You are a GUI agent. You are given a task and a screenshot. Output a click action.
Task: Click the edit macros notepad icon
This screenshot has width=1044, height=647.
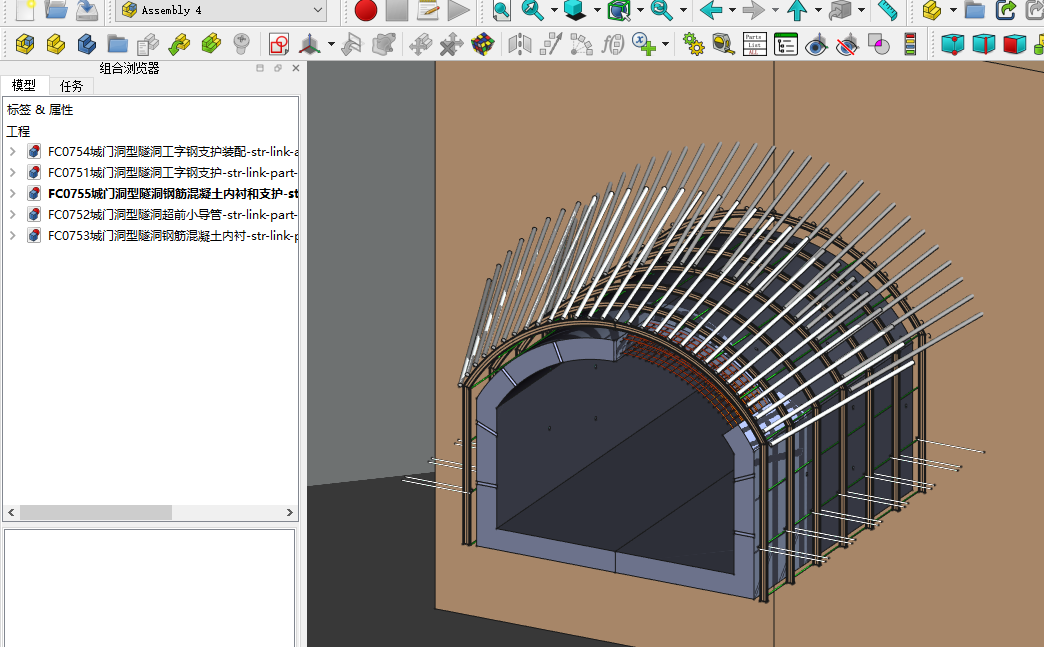coord(428,10)
